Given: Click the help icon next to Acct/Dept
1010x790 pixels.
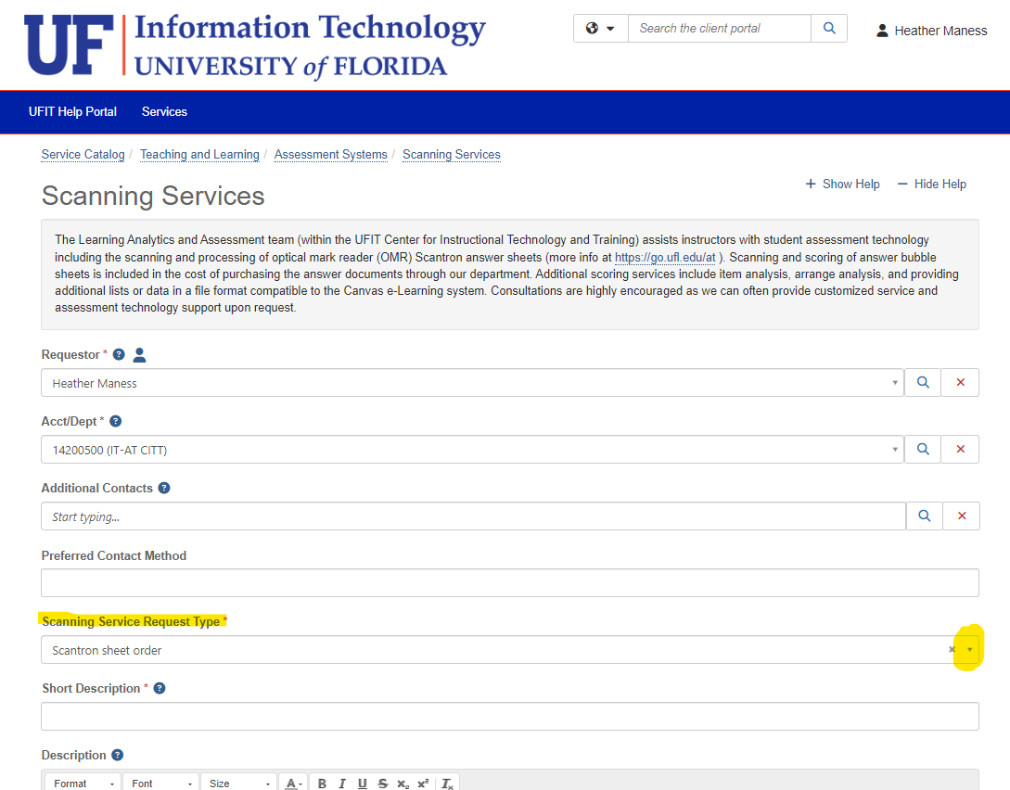Looking at the screenshot, I should pyautogui.click(x=115, y=421).
